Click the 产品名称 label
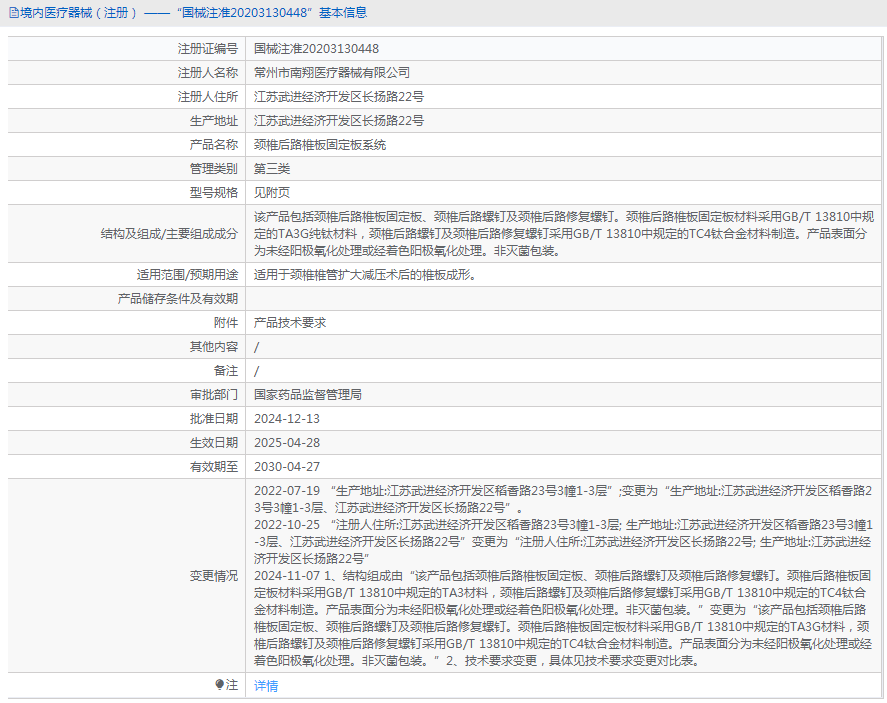The height and width of the screenshot is (703, 887). pos(214,145)
